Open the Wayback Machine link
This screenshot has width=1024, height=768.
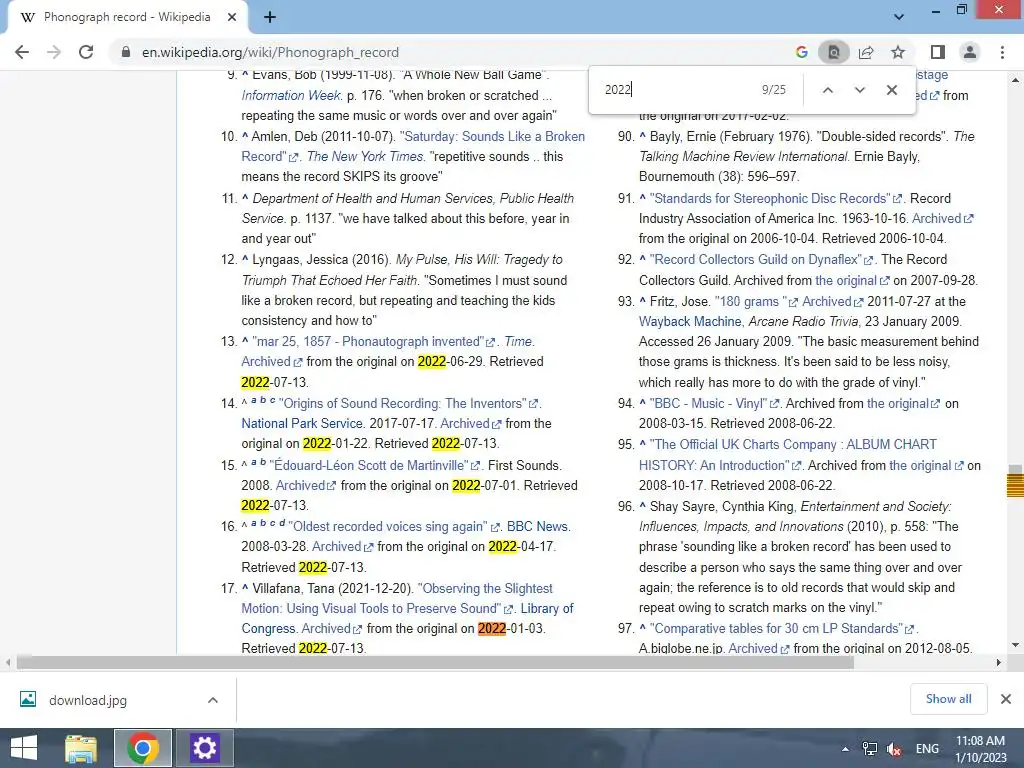(690, 322)
